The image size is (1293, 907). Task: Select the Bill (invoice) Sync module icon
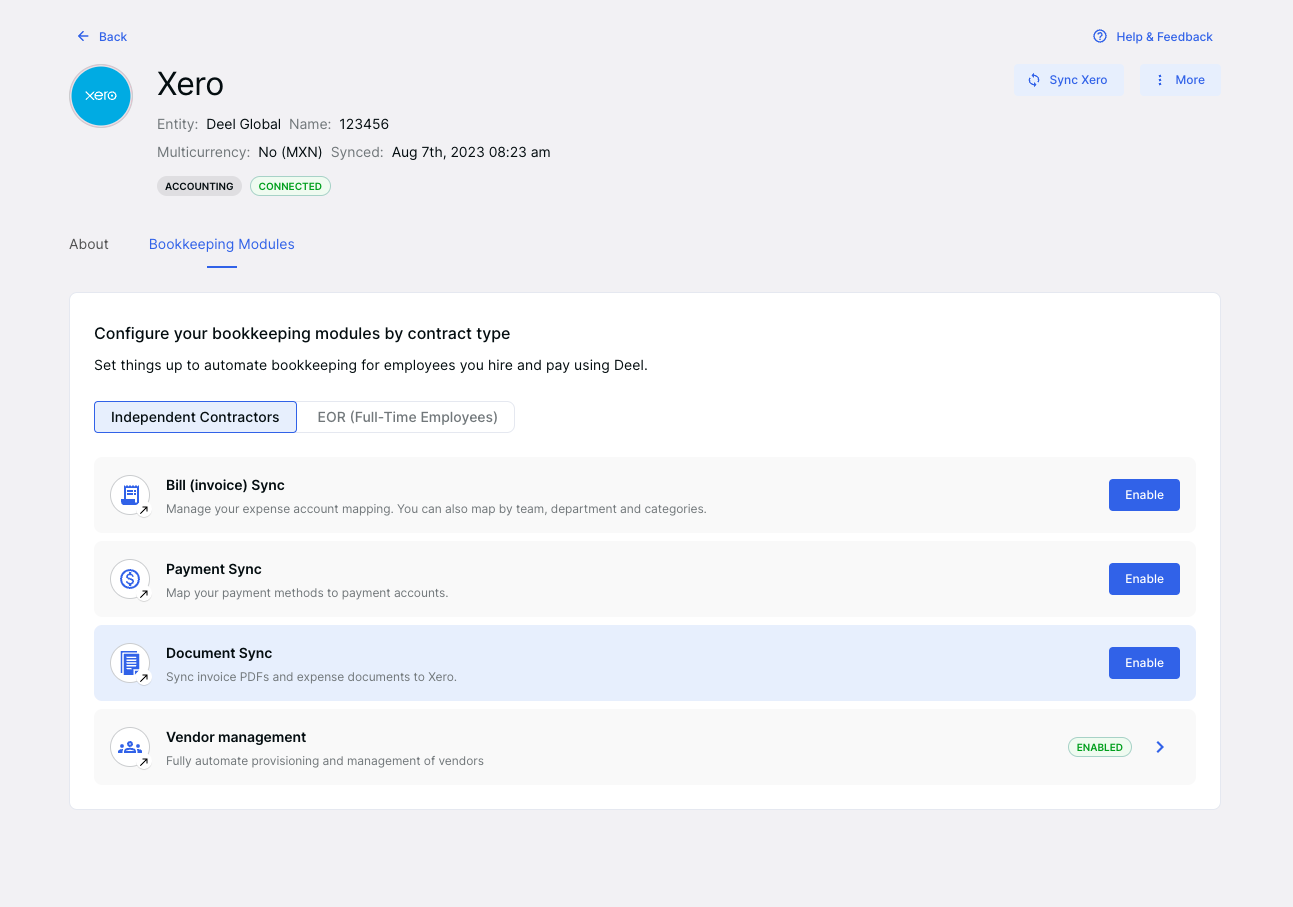click(130, 494)
